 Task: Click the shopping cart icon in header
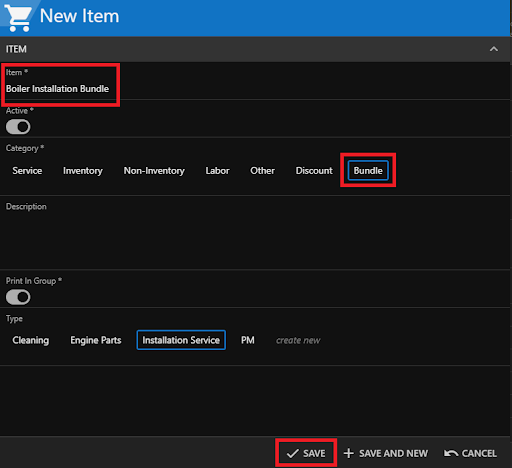(x=18, y=18)
